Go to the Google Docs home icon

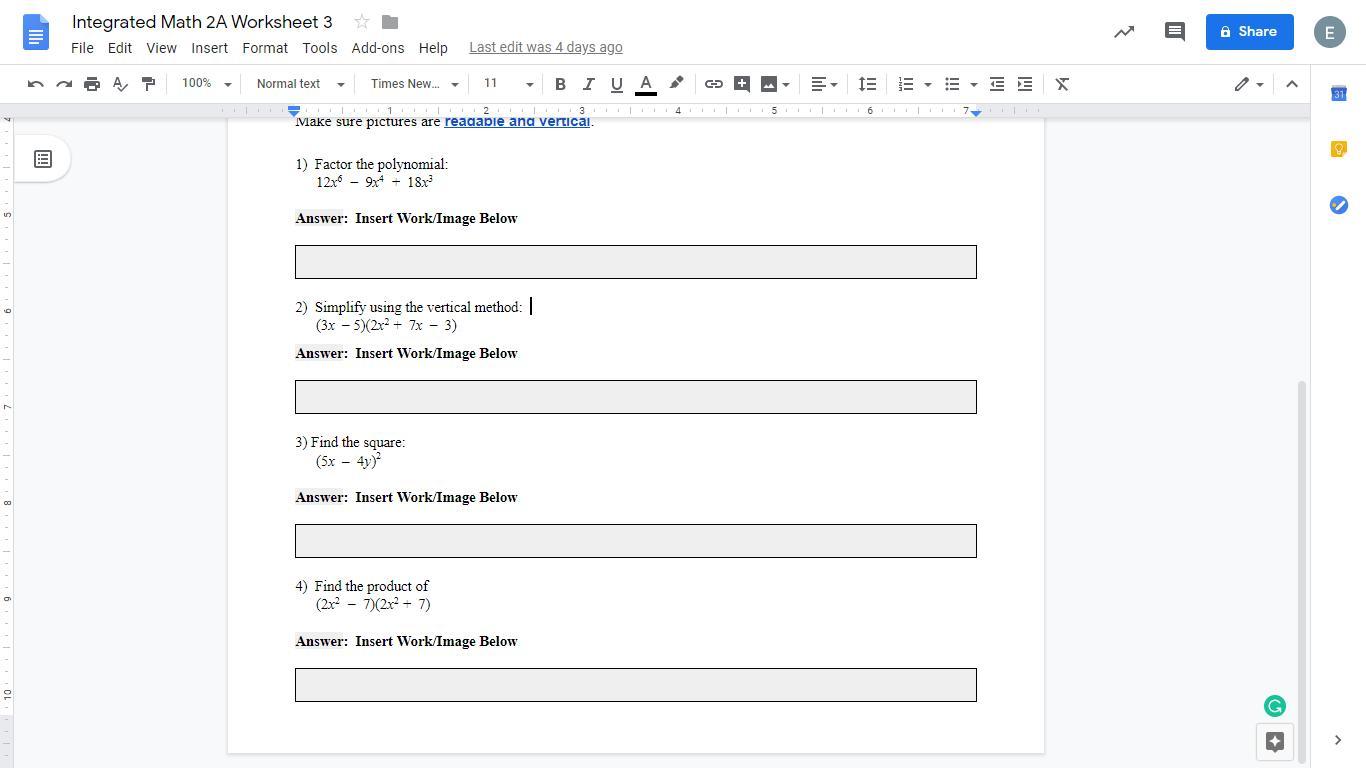pos(36,32)
